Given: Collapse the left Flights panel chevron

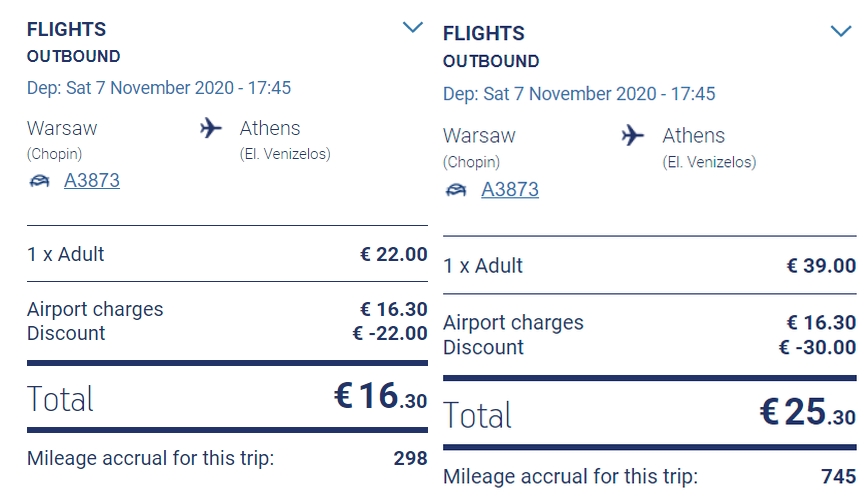Looking at the screenshot, I should point(412,27).
